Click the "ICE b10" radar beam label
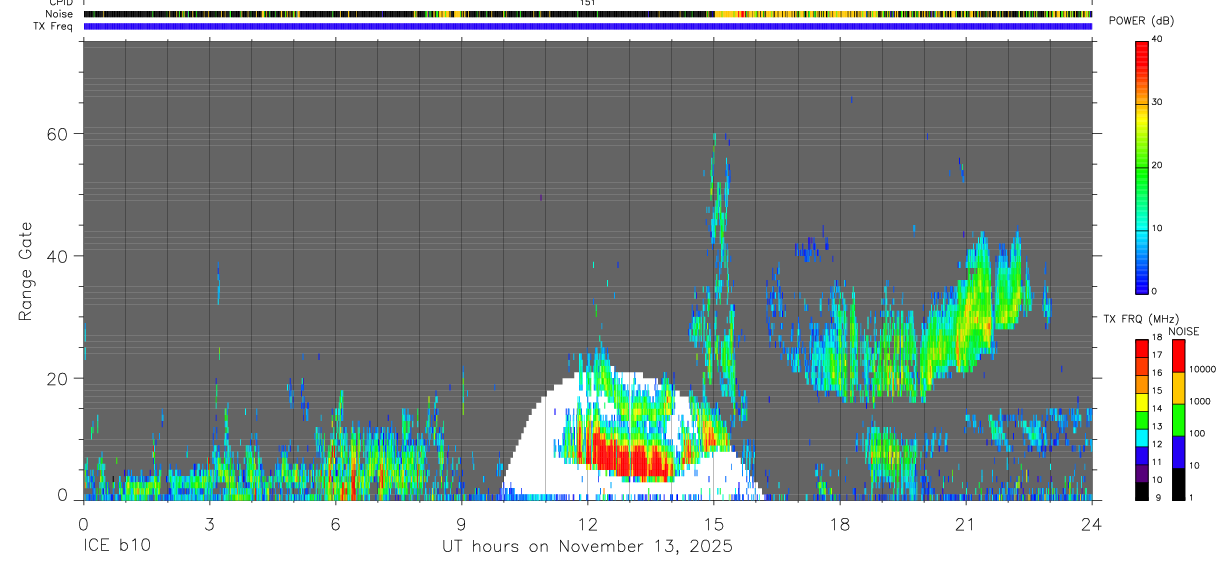The height and width of the screenshot is (567, 1228). click(115, 546)
